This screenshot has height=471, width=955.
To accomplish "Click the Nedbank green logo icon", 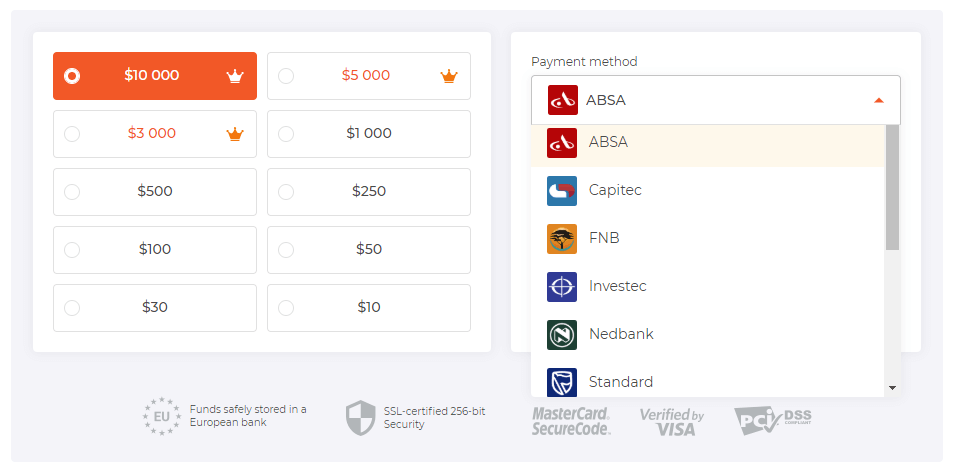I will click(562, 335).
